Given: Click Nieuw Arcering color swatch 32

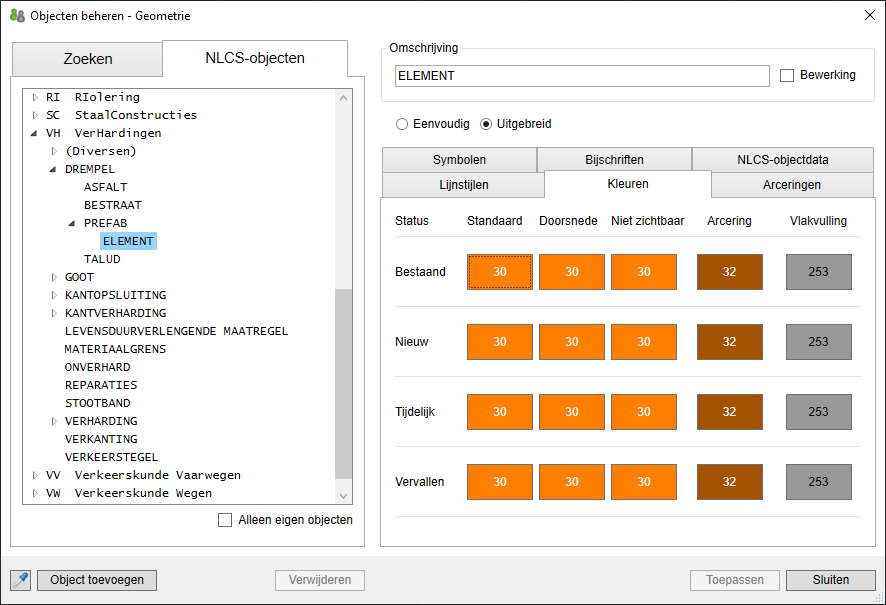Looking at the screenshot, I should [x=729, y=342].
